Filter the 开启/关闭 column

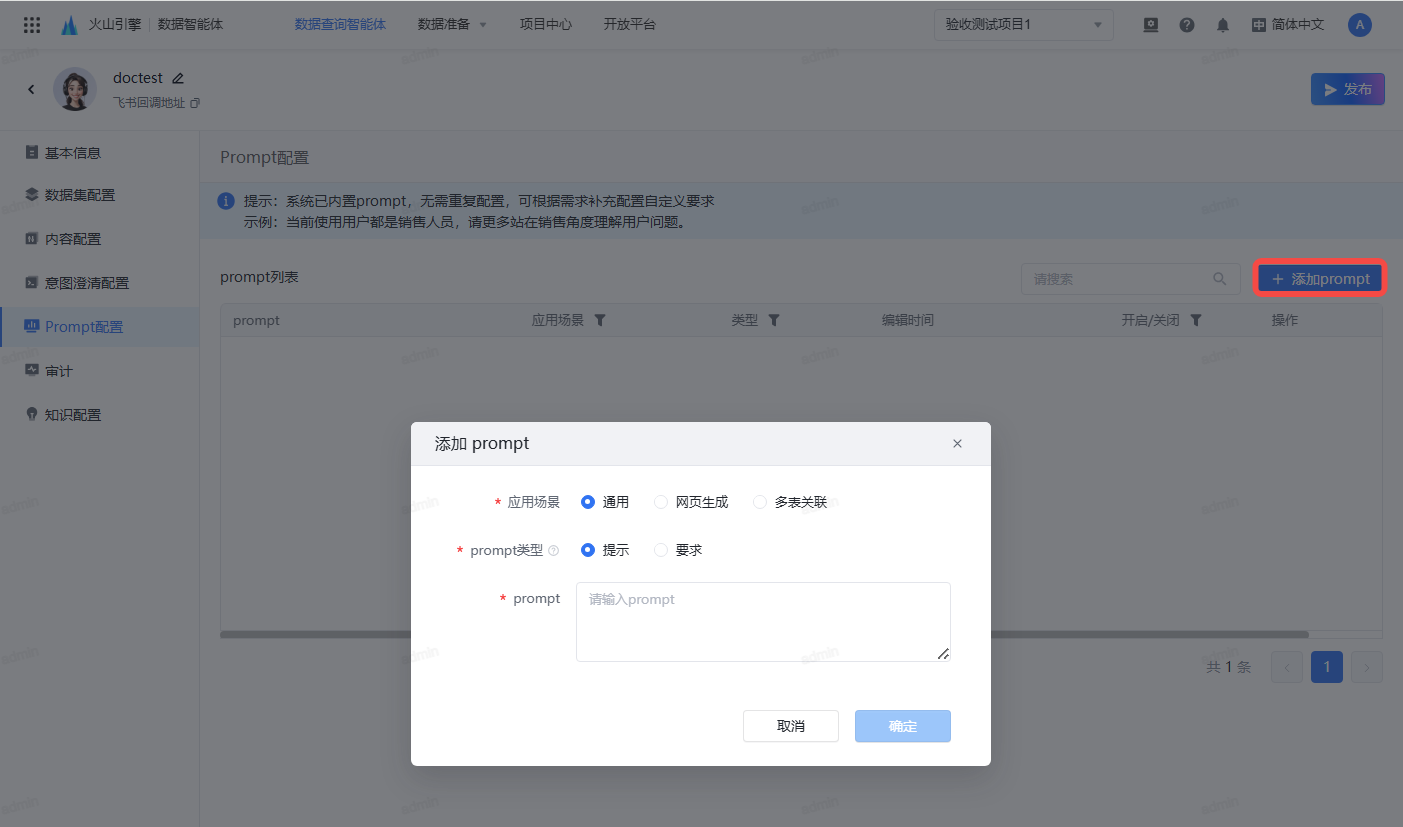(x=1196, y=320)
